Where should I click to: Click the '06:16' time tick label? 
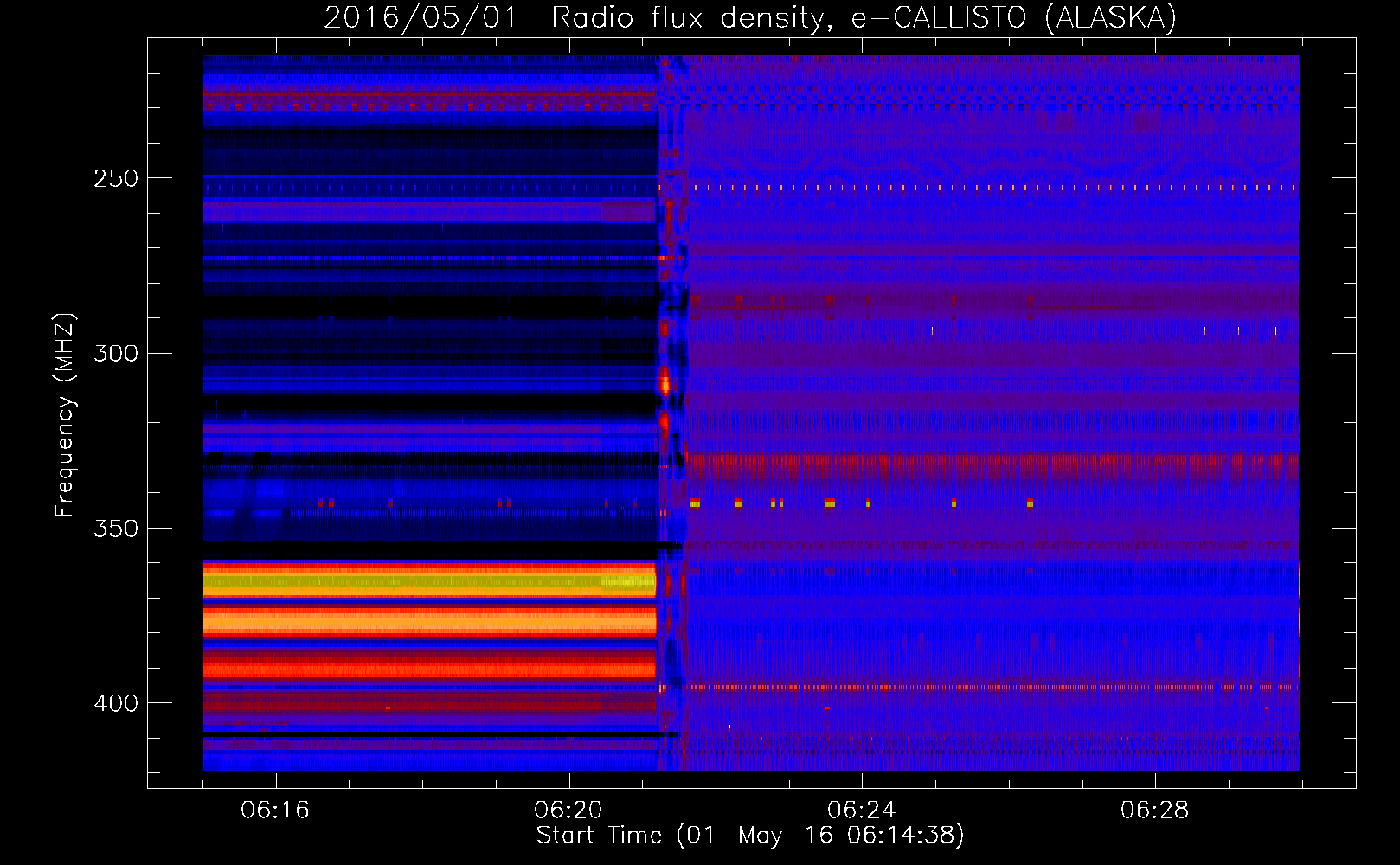click(275, 810)
